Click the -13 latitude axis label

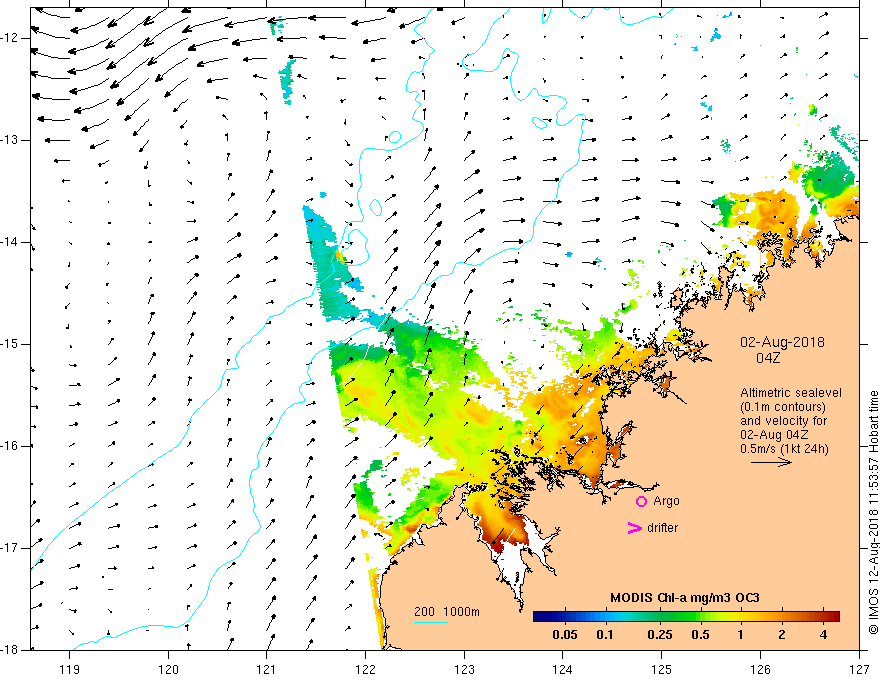tap(11, 140)
